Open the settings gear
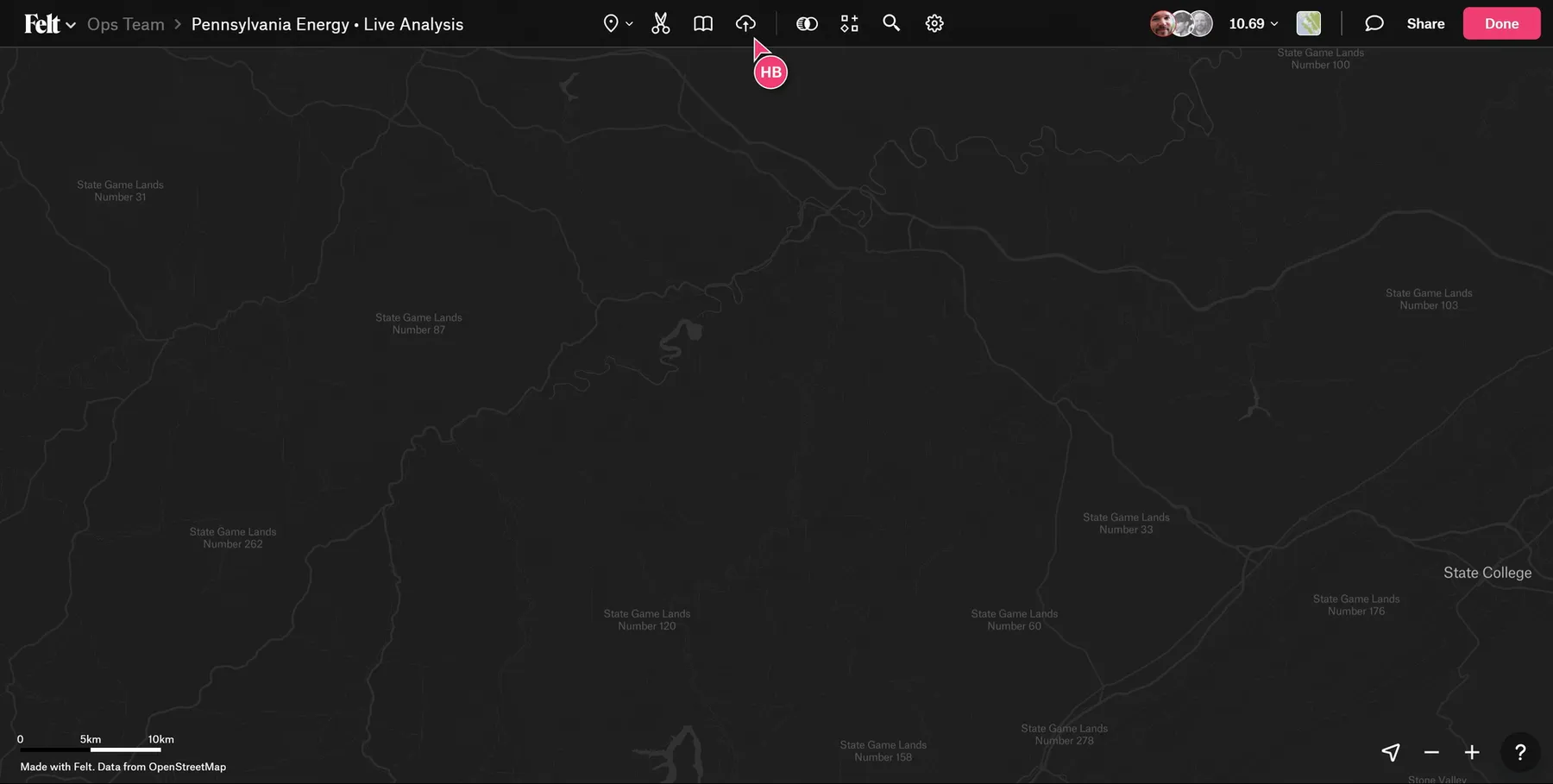The image size is (1553, 784). [934, 23]
